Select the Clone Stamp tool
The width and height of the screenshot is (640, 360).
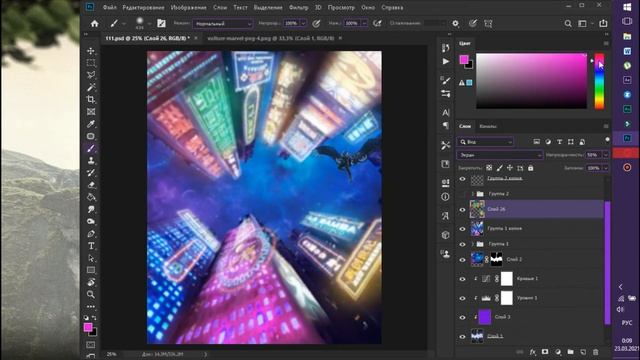91,160
